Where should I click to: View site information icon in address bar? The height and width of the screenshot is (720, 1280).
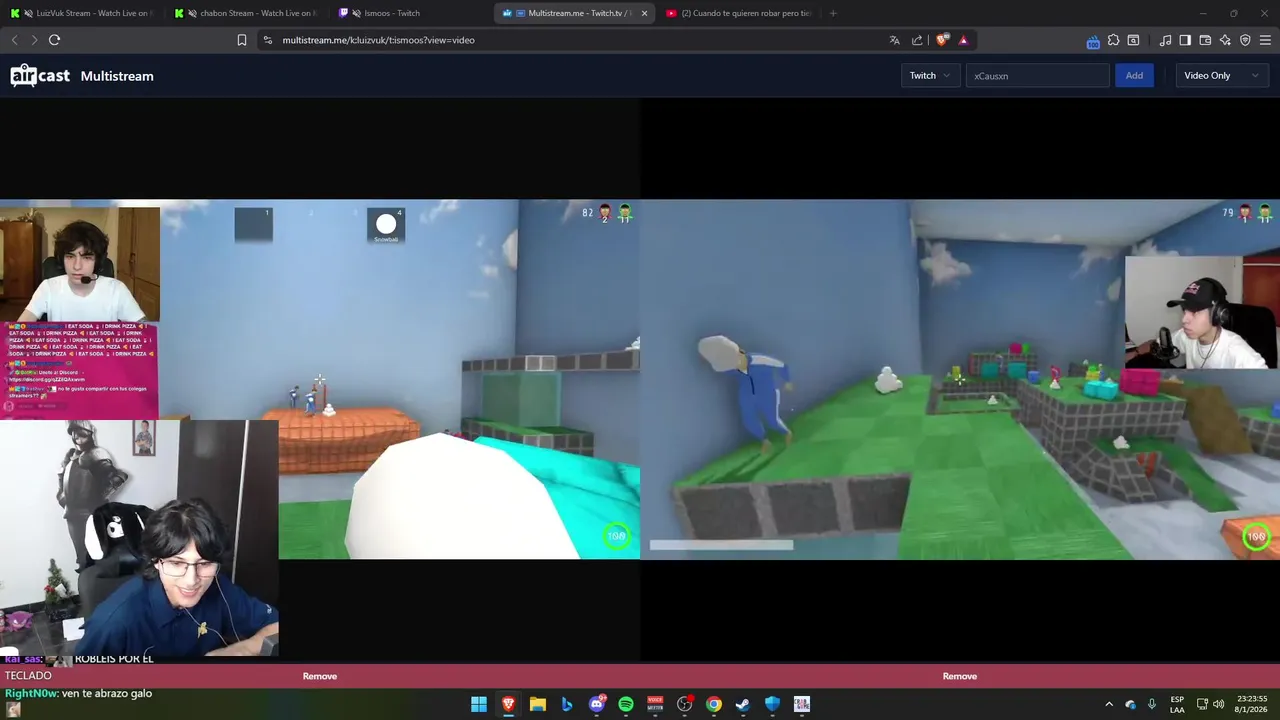pyautogui.click(x=268, y=40)
